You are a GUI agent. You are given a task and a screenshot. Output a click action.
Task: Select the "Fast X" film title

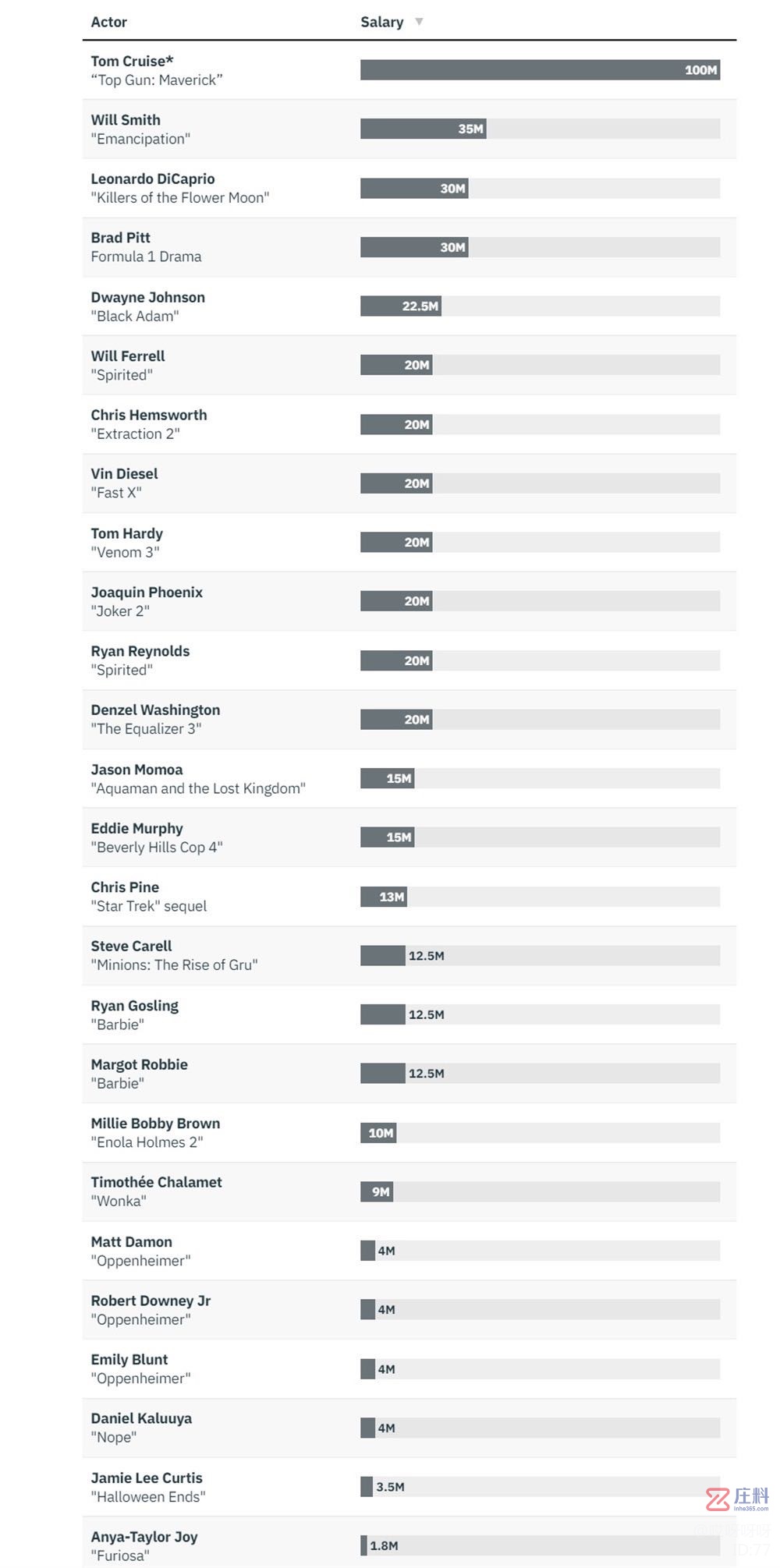point(116,493)
